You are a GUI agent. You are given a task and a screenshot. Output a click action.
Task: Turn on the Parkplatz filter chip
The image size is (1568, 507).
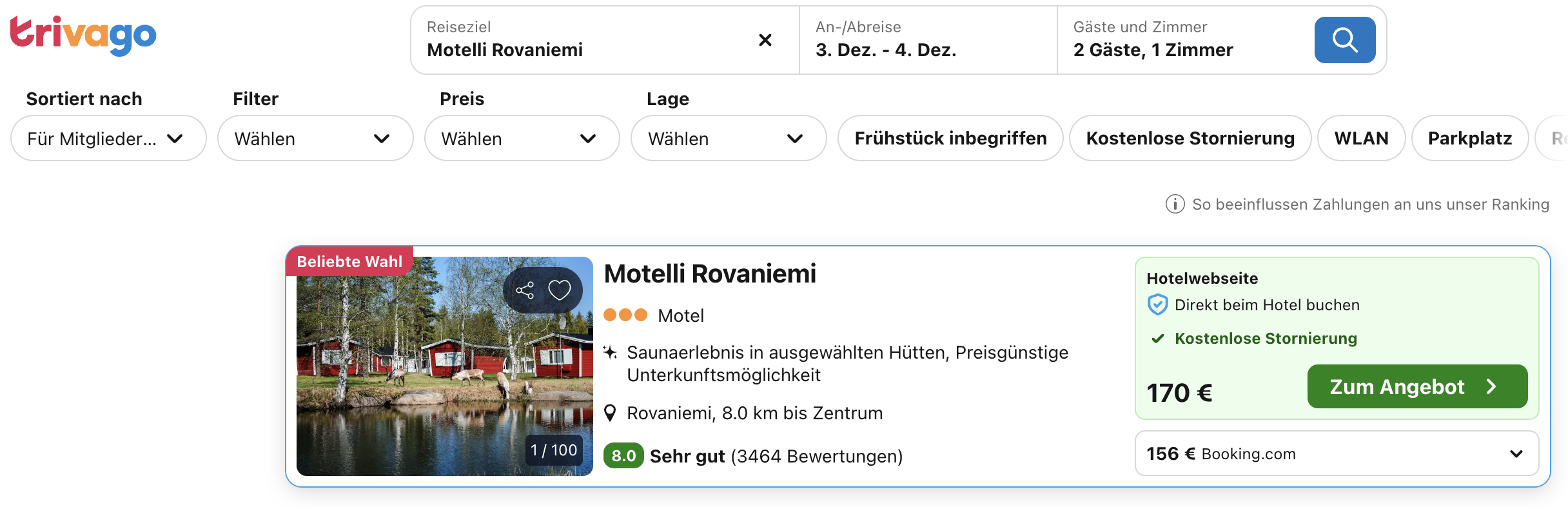[1469, 138]
